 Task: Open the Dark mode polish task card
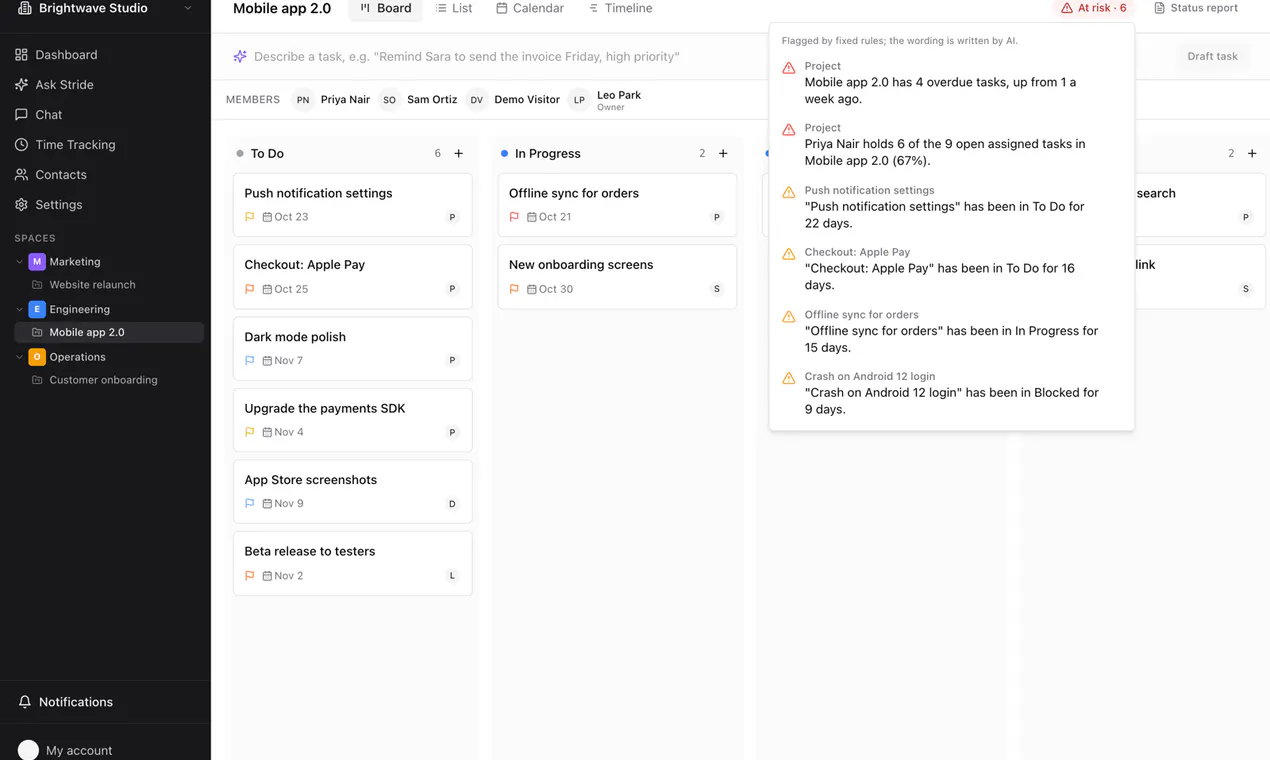(353, 349)
